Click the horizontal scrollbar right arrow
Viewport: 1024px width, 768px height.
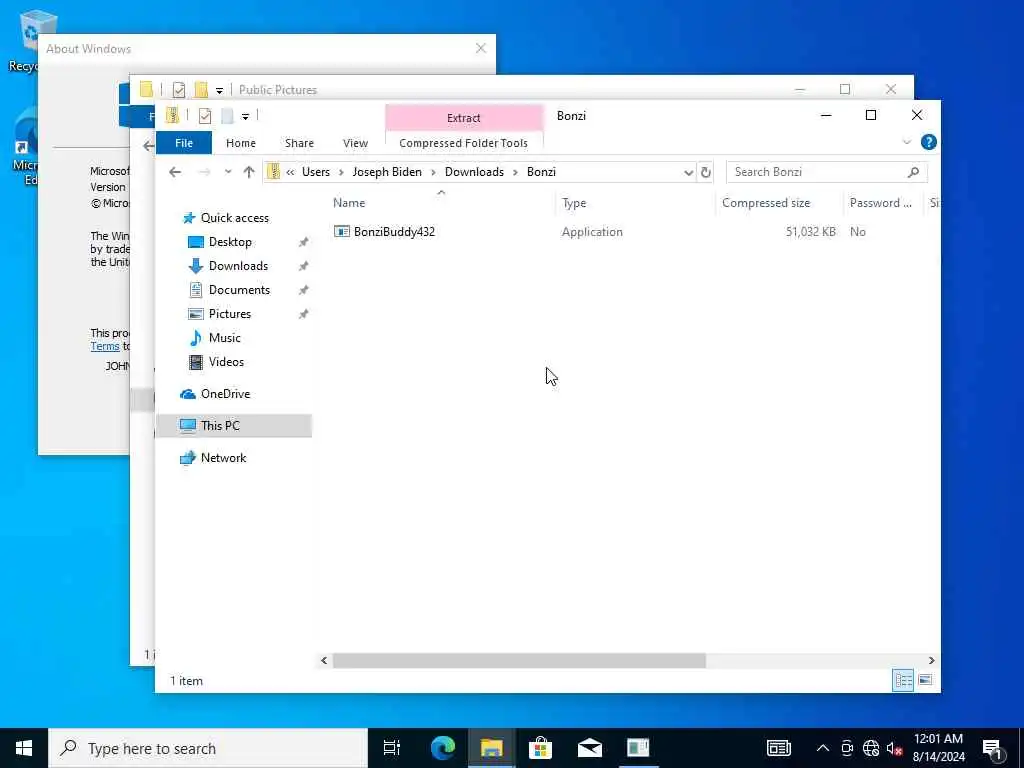click(931, 661)
